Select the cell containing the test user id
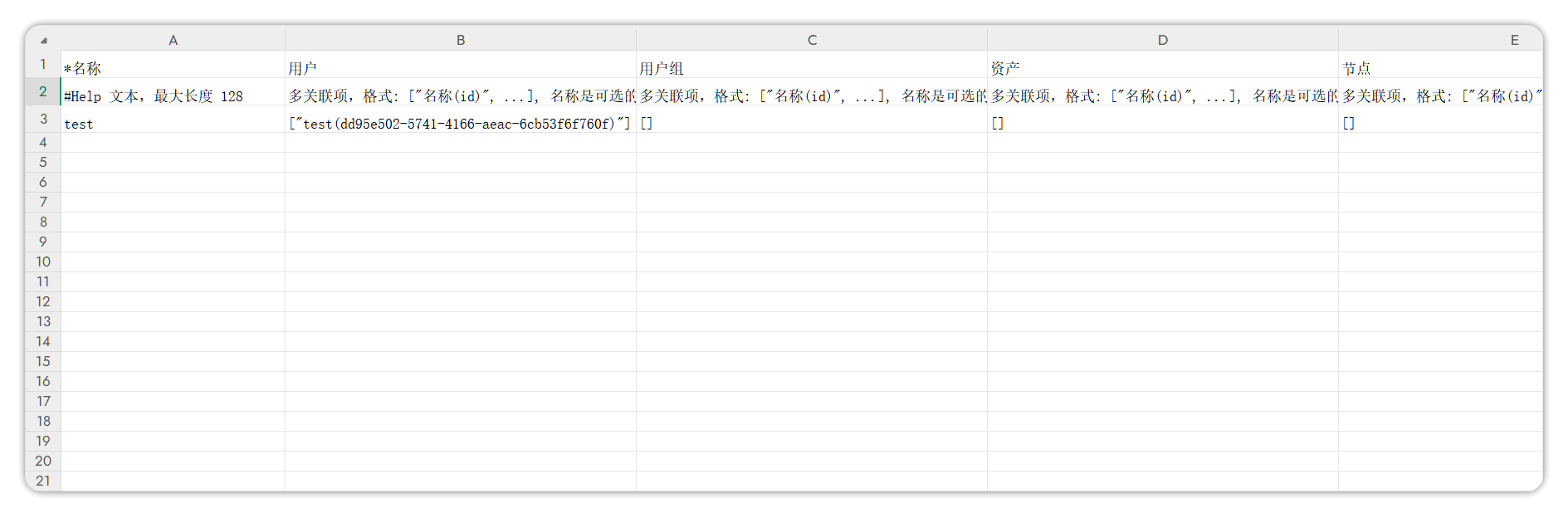 [461, 124]
